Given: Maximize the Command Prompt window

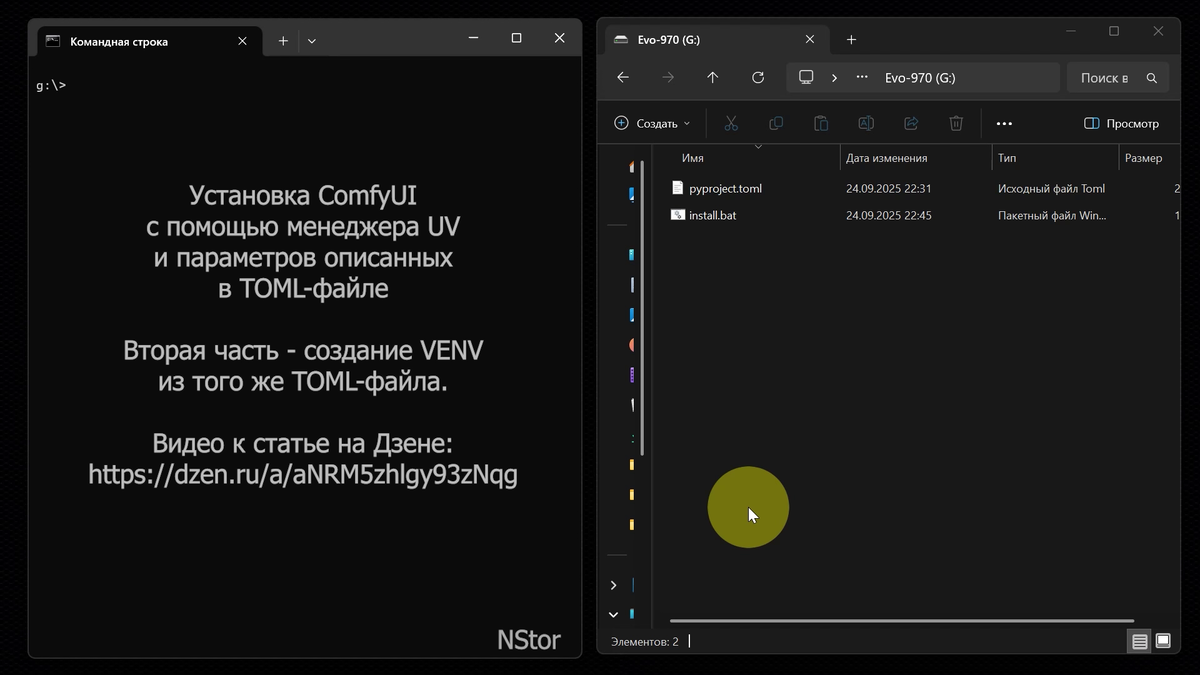Looking at the screenshot, I should point(516,39).
